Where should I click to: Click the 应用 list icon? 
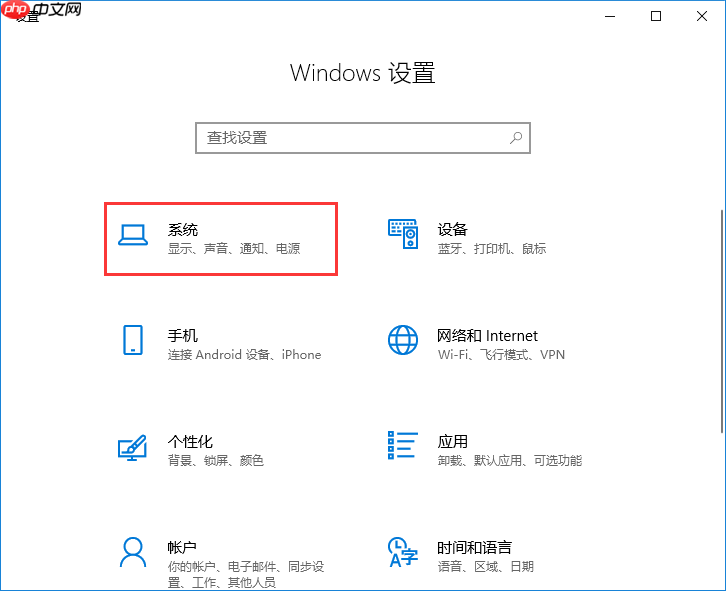403,445
